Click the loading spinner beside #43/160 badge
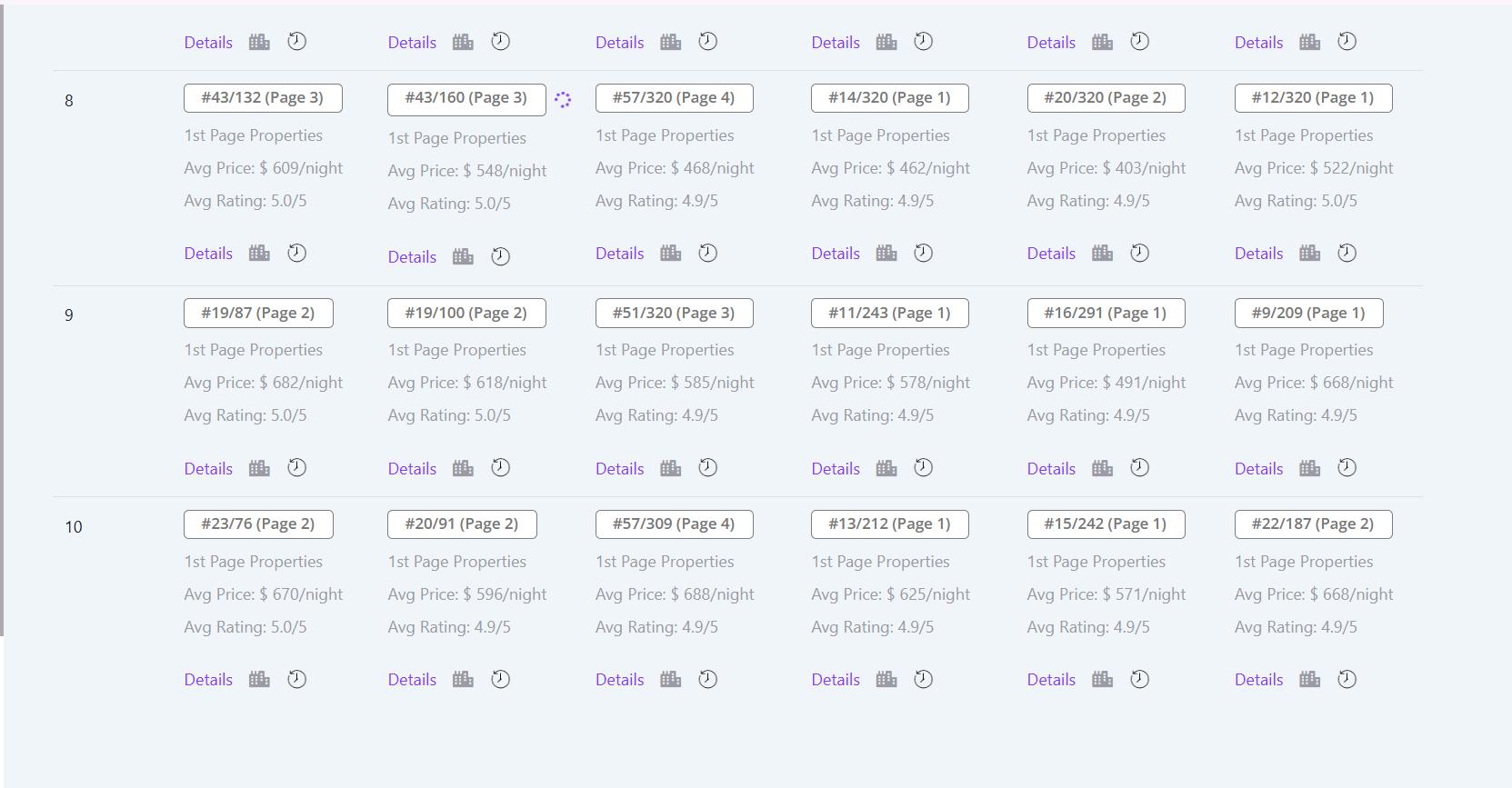The width and height of the screenshot is (1512, 788). (563, 100)
